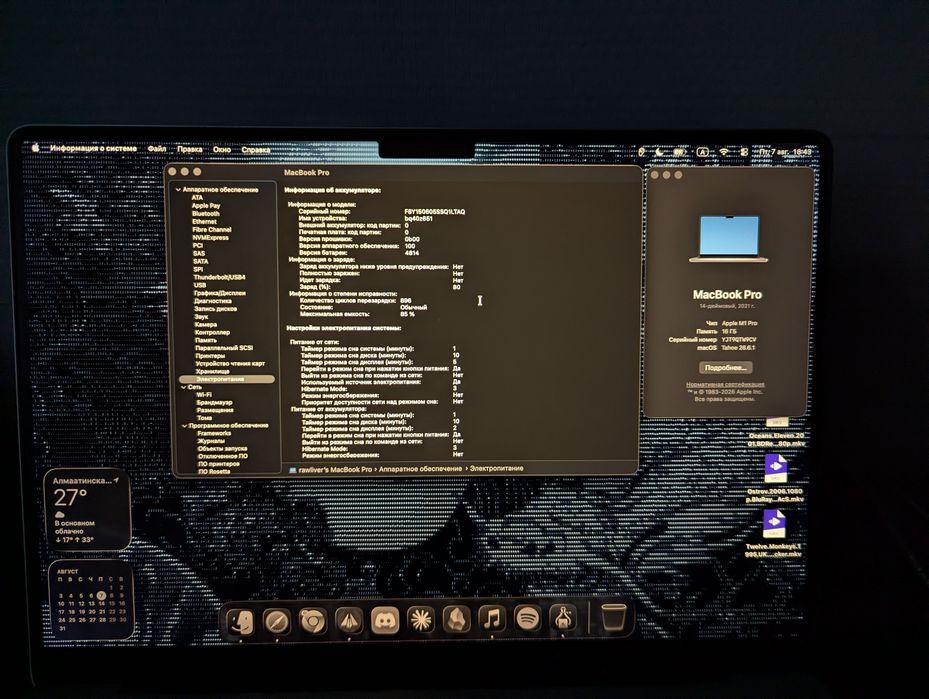Open Google Chrome in the Dock
Screen dimensions: 929x699
coord(313,621)
